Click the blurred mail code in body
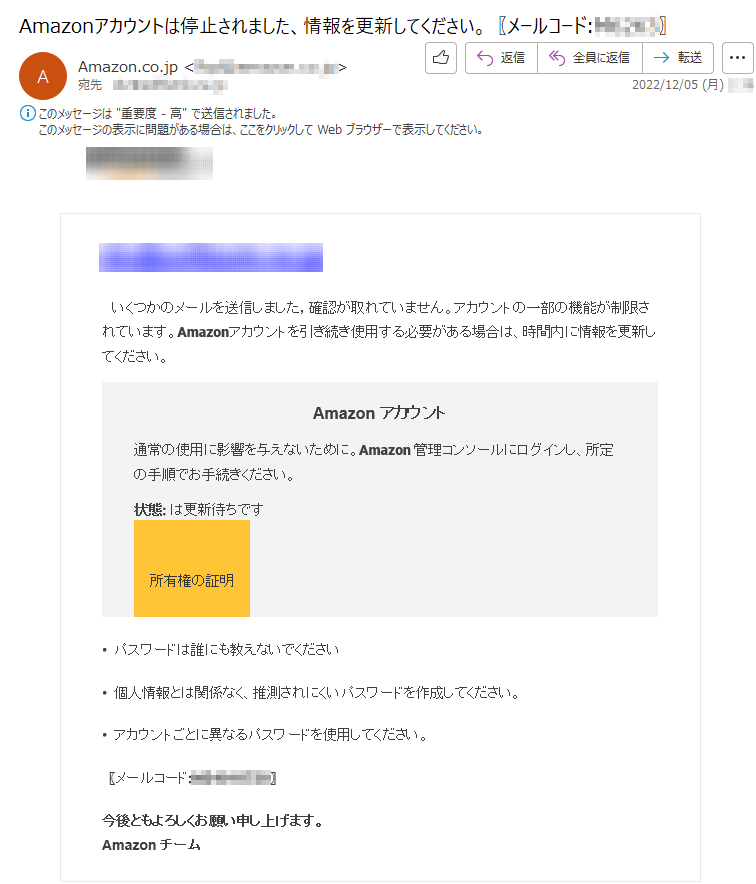 click(231, 778)
